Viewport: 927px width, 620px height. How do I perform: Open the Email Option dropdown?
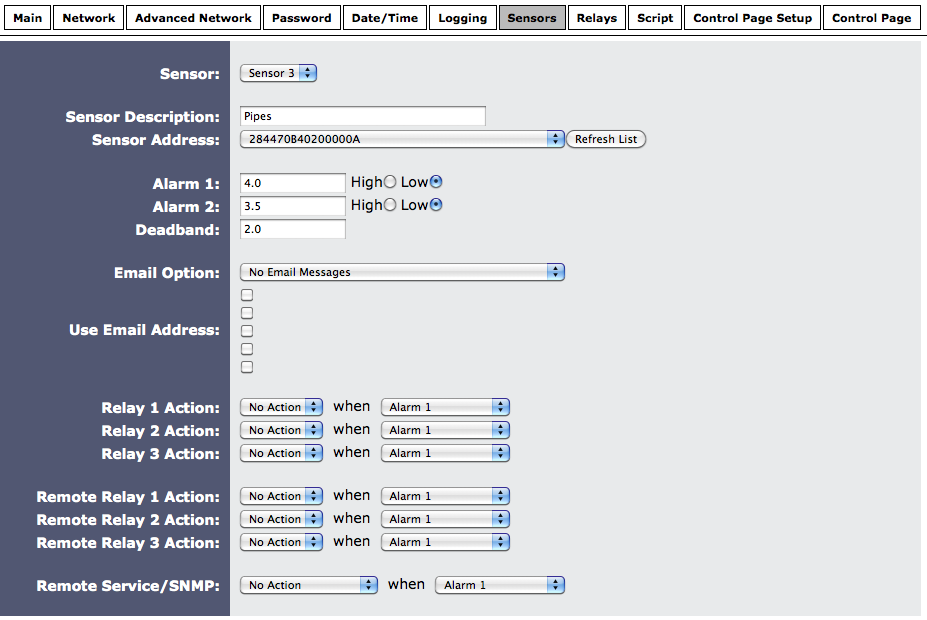[x=402, y=272]
